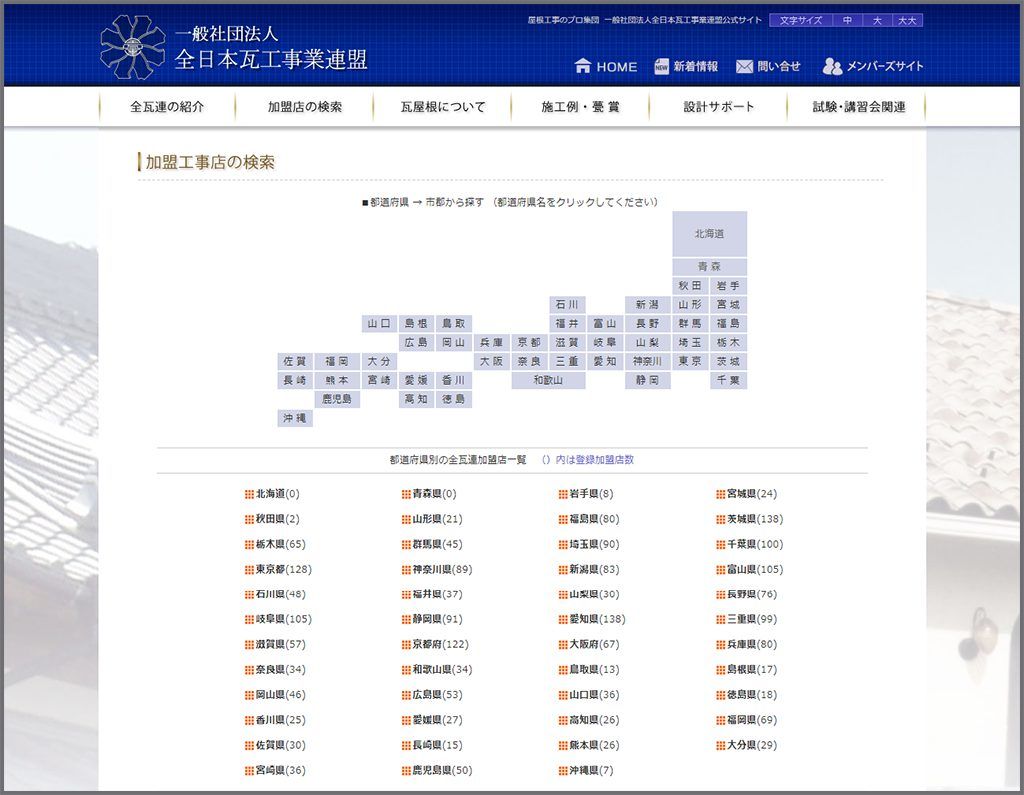Open the 宮城県(24) list link
Image resolution: width=1024 pixels, height=795 pixels.
coord(752,494)
